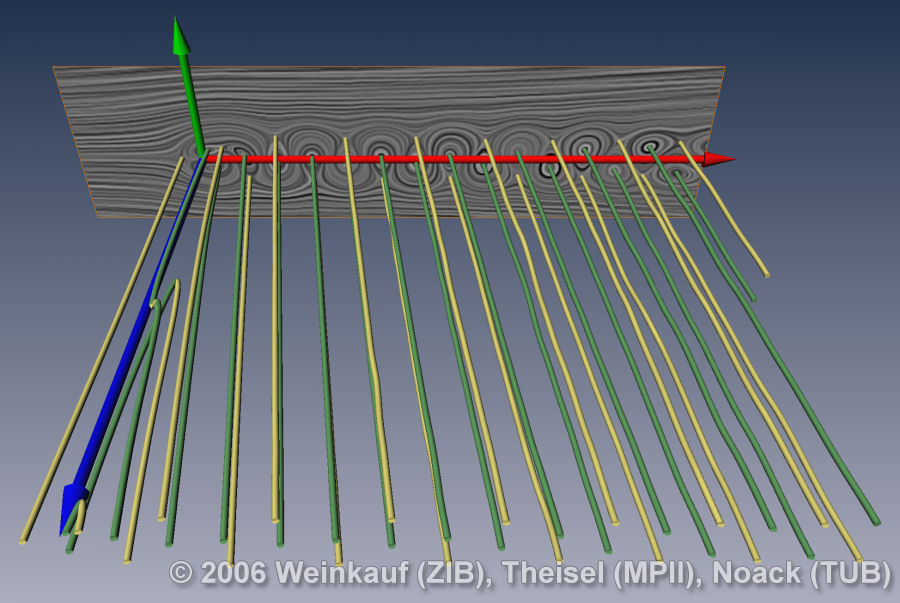Click the blue Z-axis arrowhead

click(71, 504)
